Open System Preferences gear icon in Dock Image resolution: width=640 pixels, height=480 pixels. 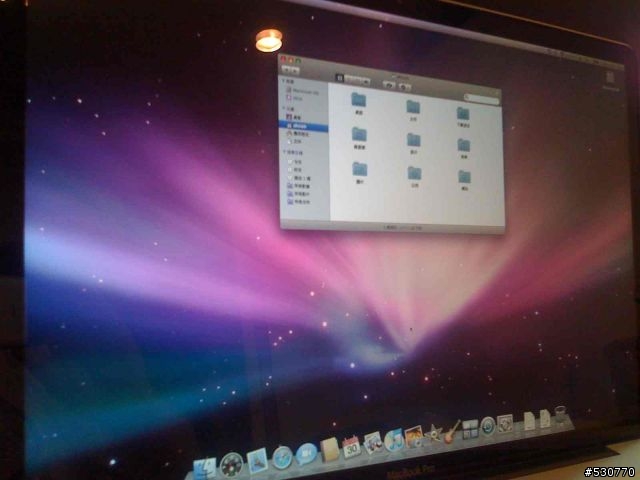(x=504, y=424)
